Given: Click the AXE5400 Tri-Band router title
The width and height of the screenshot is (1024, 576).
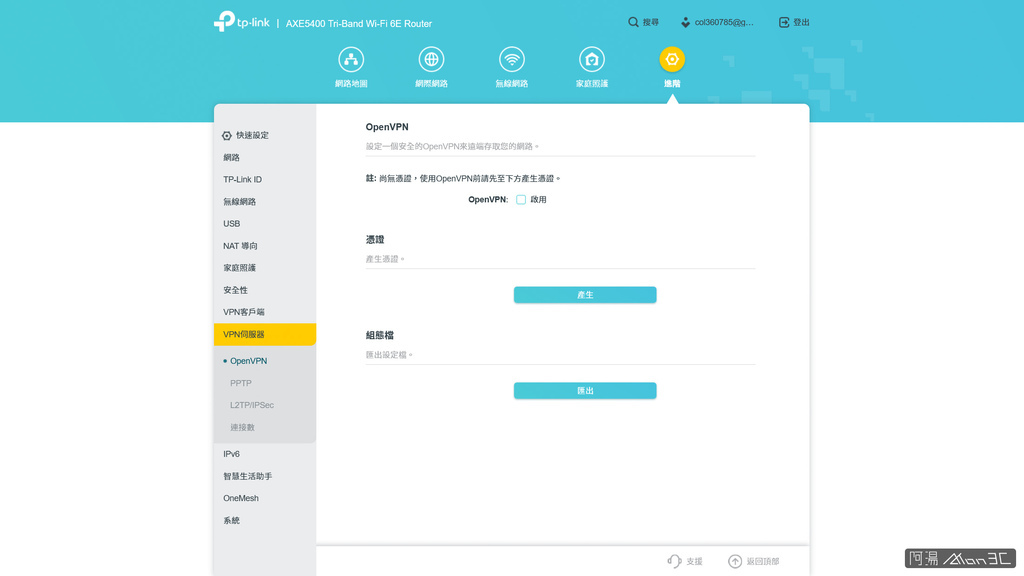Looking at the screenshot, I should click(x=359, y=24).
